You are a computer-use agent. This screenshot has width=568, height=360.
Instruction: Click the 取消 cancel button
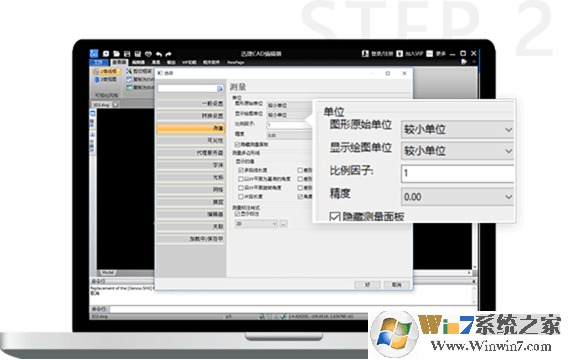coord(397,285)
